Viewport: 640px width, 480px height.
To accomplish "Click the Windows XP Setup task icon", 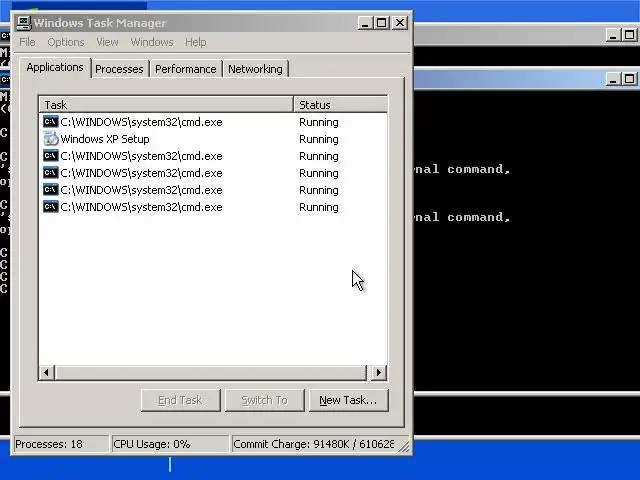I will (51, 139).
